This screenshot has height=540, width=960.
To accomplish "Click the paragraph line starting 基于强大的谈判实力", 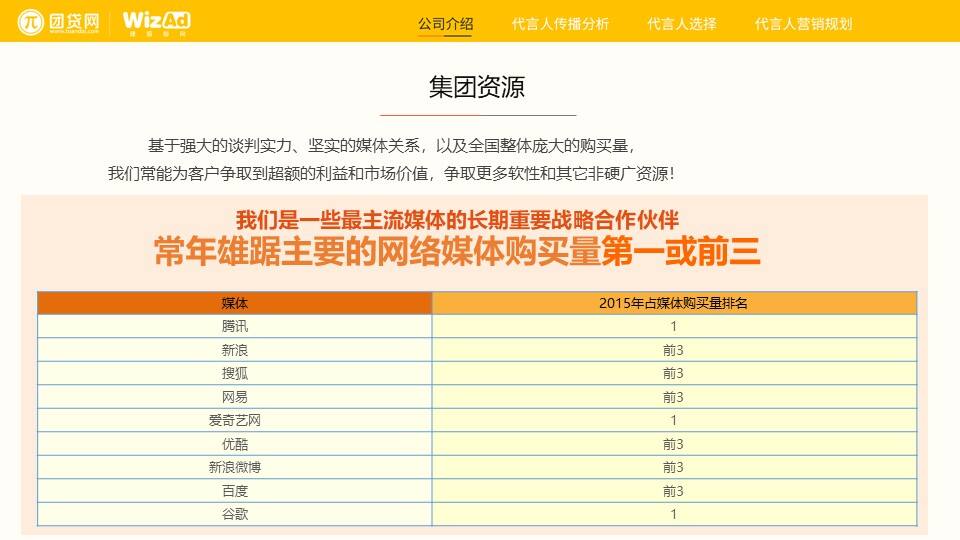I will (x=392, y=146).
